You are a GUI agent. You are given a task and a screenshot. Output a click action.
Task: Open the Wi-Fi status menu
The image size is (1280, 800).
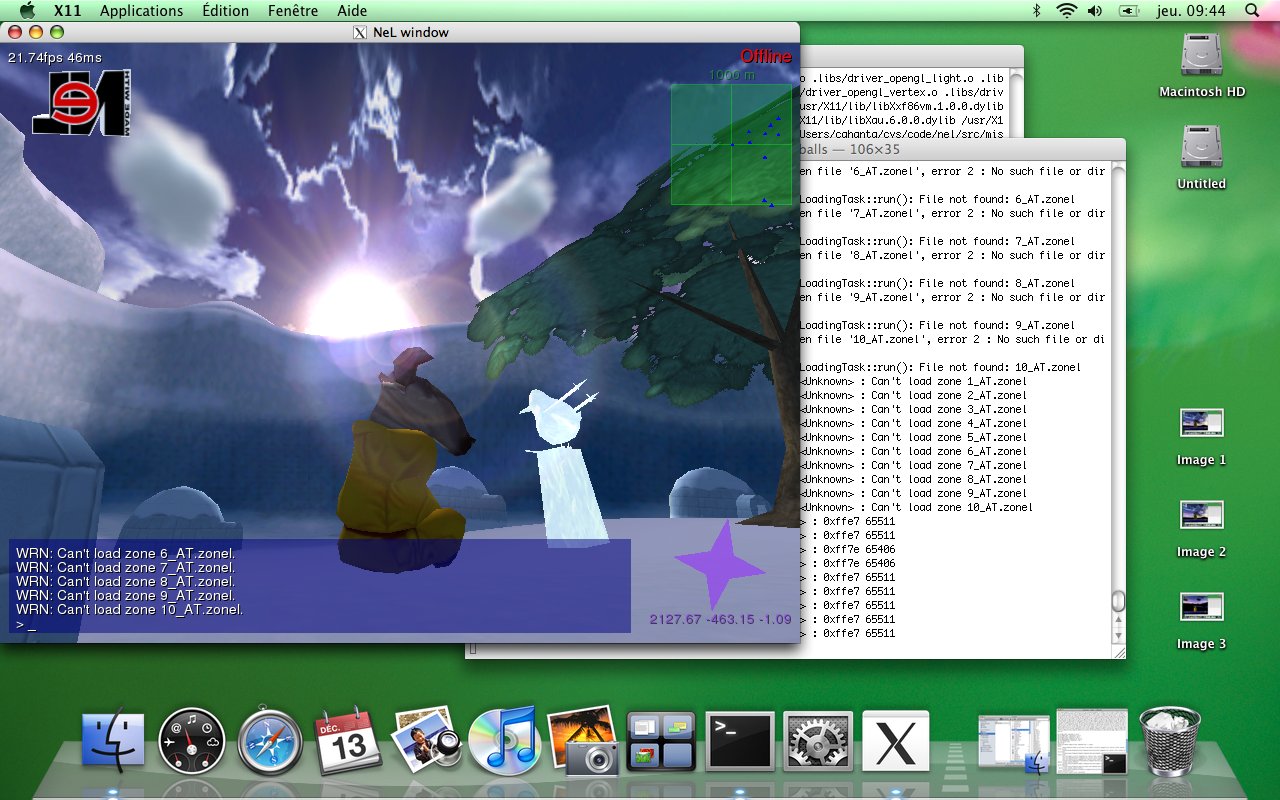click(1066, 10)
